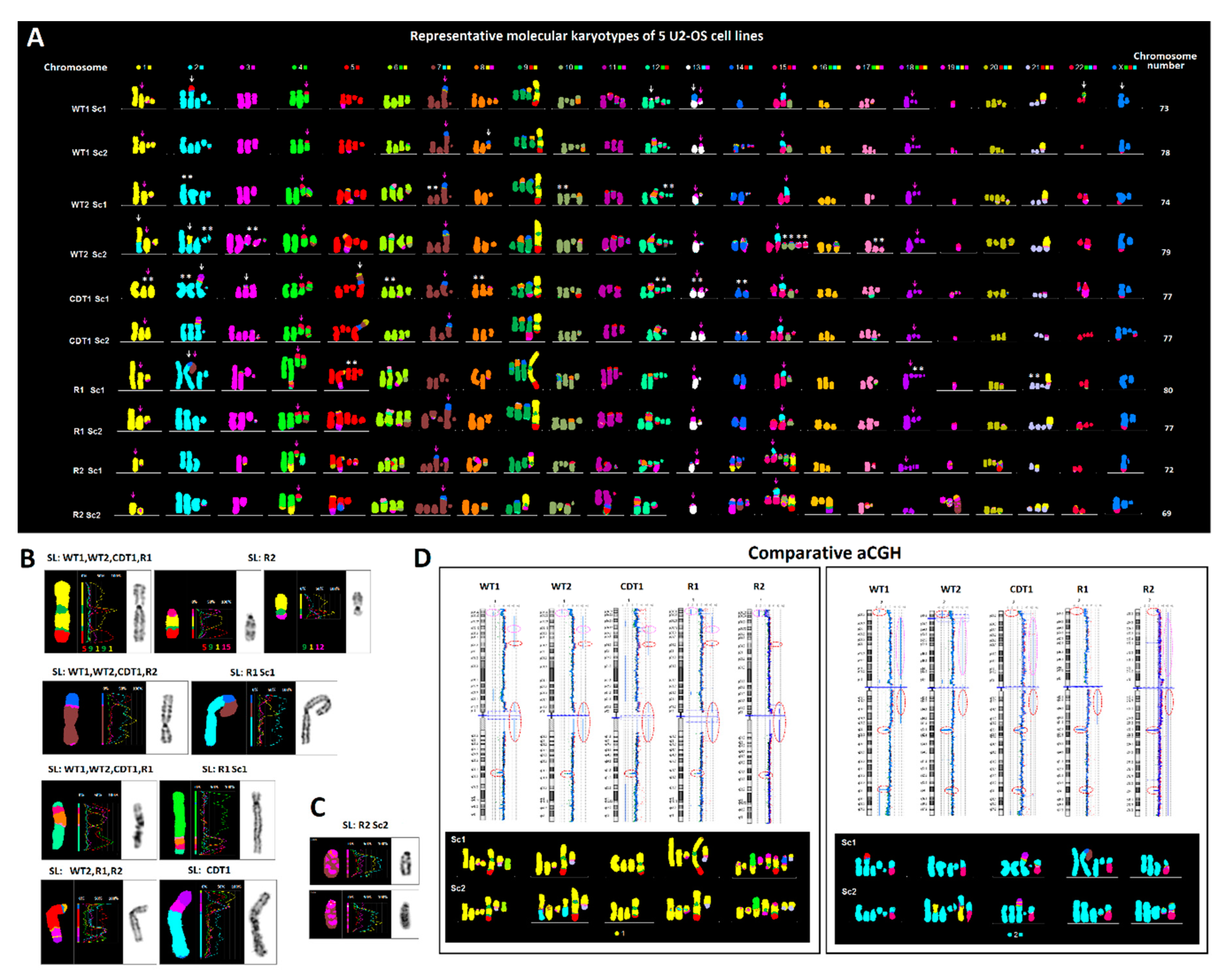The height and width of the screenshot is (980, 1226).
Task: Click the 'Chromosome number' column header
Action: click(x=1165, y=61)
